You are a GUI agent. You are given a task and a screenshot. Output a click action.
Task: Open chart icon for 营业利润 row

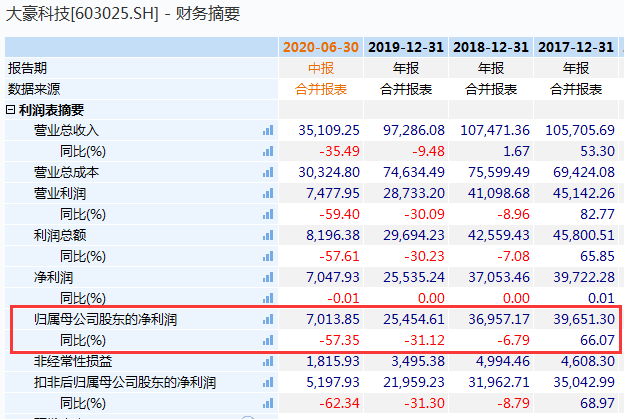click(x=268, y=193)
